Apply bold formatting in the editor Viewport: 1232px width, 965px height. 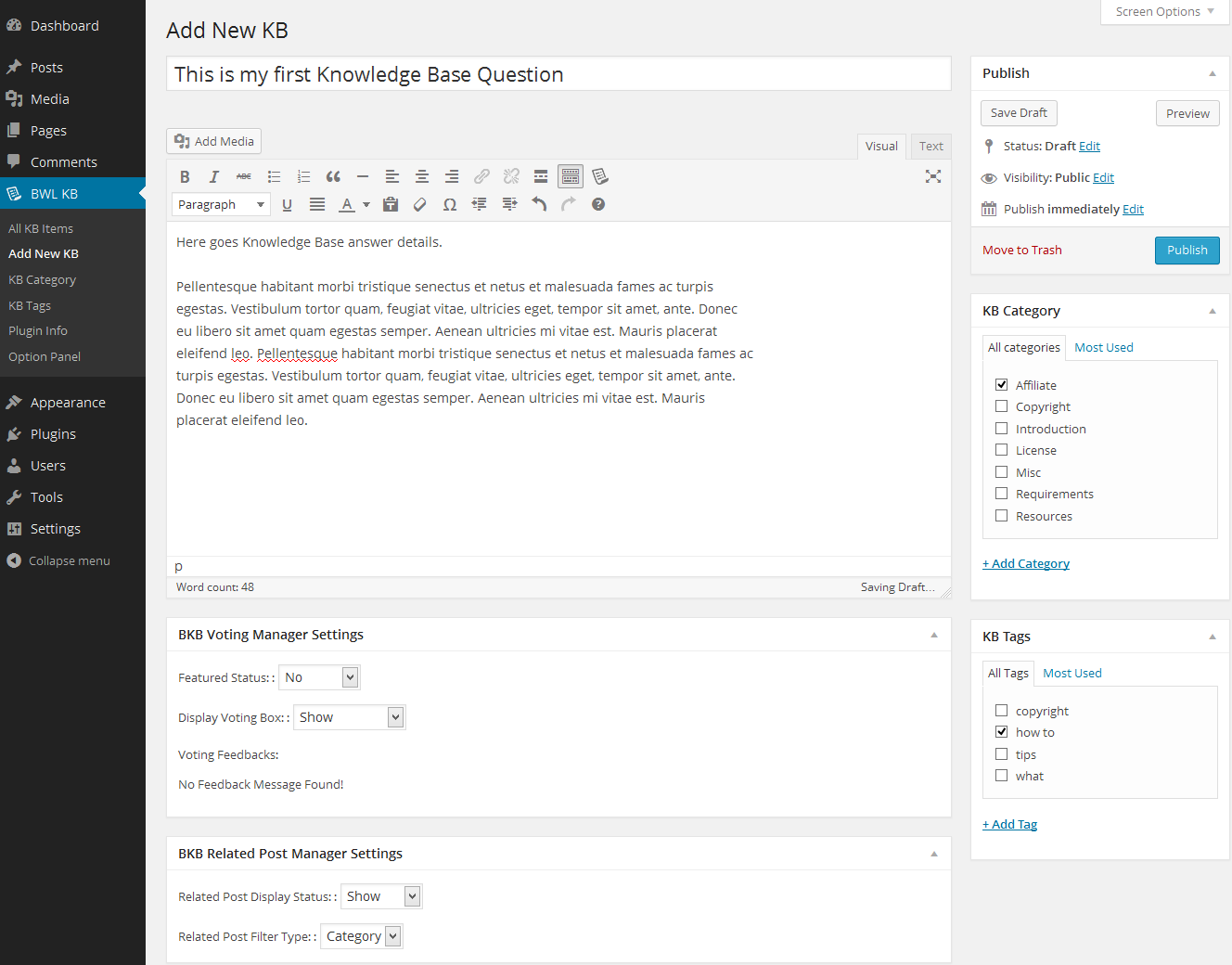185,176
